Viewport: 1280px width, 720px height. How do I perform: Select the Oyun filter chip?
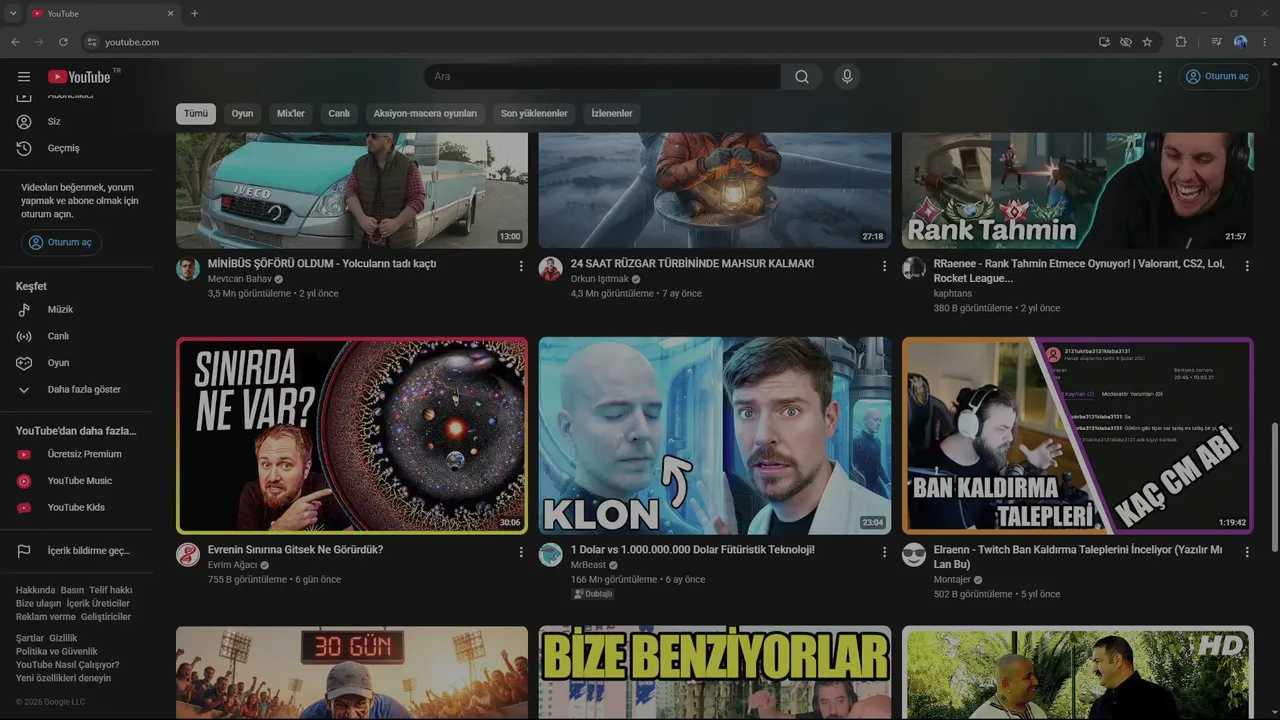(243, 114)
